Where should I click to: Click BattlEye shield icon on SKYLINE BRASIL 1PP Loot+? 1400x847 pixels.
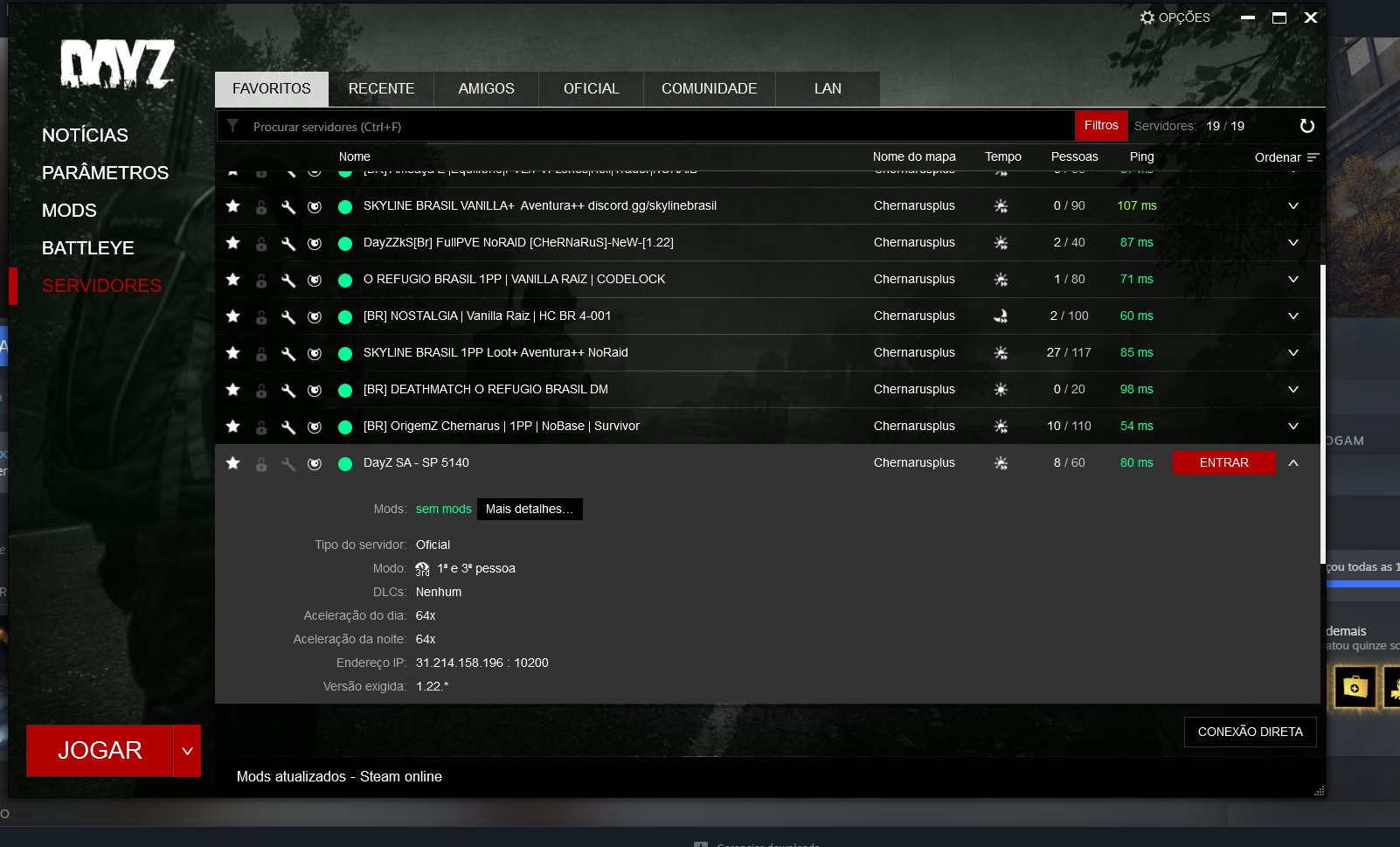point(315,354)
